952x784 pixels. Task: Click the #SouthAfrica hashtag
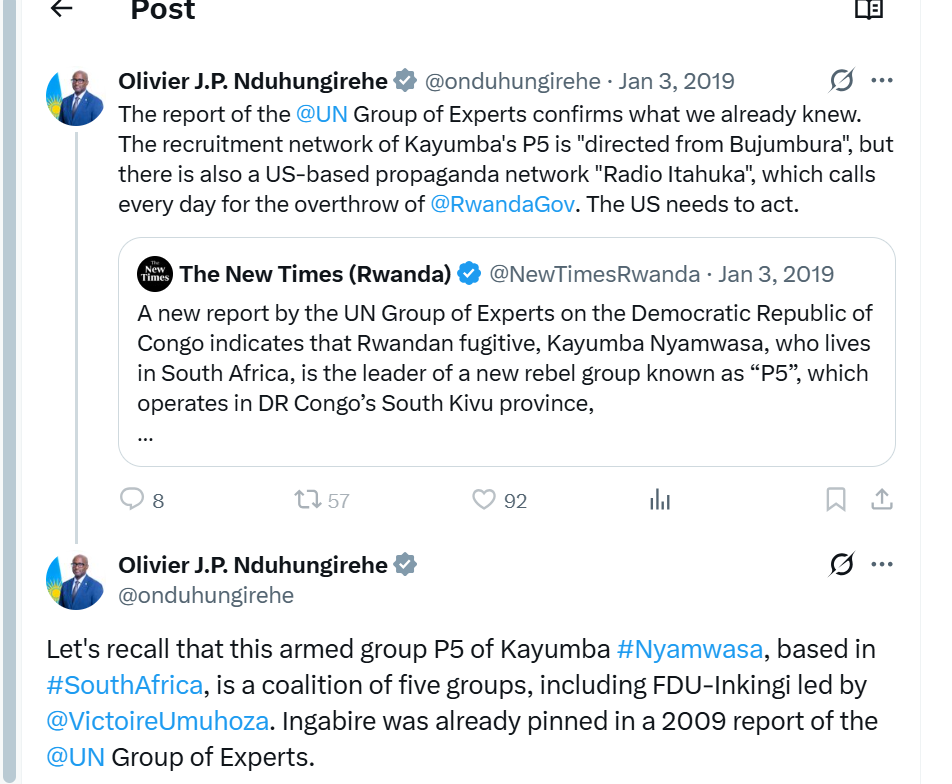pyautogui.click(x=125, y=685)
